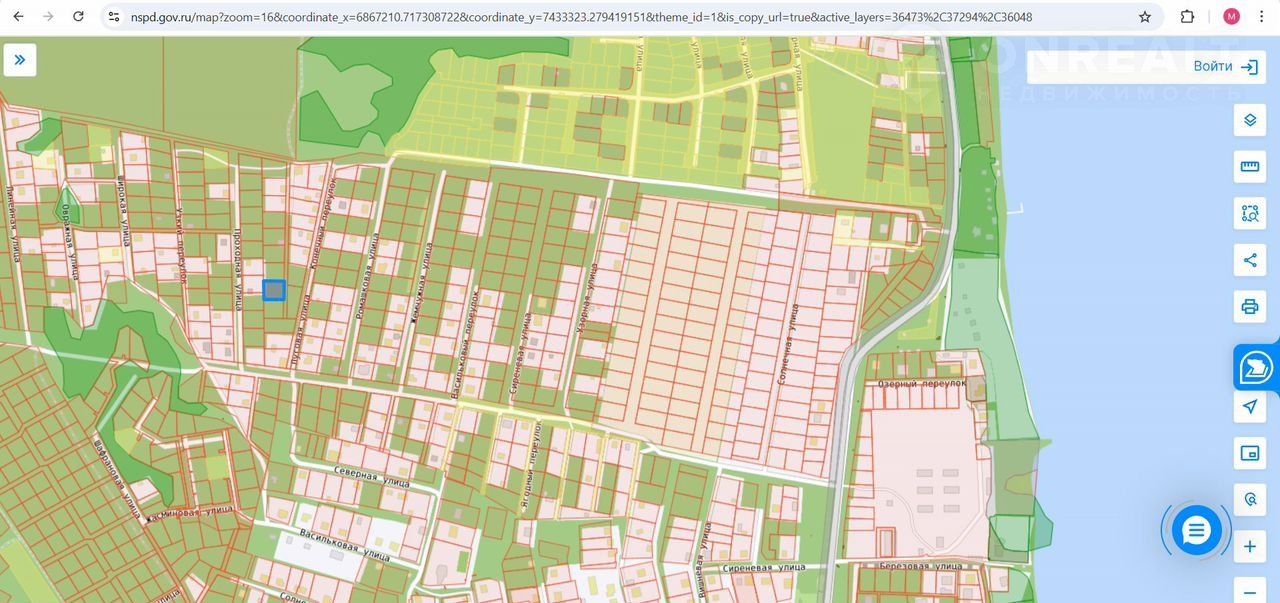Select the blue highlighted land parcel
The height and width of the screenshot is (603, 1280).
(x=273, y=290)
